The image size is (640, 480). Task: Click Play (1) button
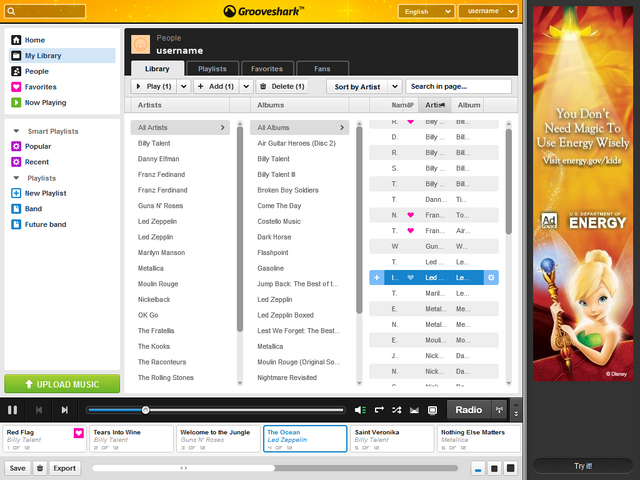click(x=154, y=87)
